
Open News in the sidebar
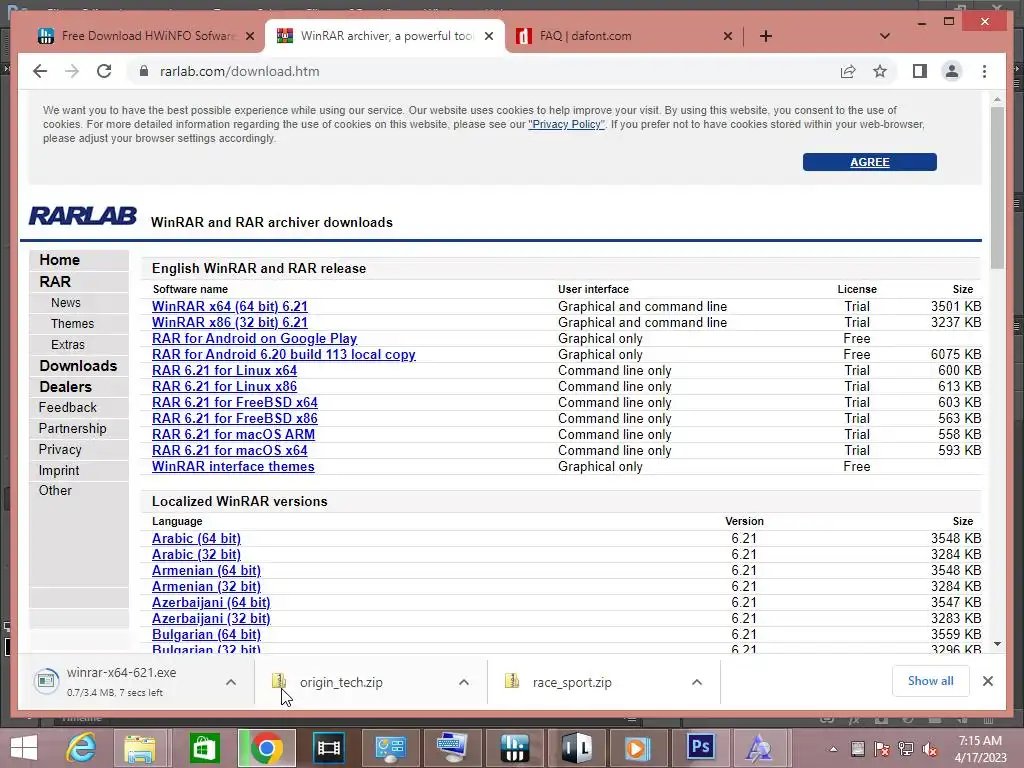[66, 302]
